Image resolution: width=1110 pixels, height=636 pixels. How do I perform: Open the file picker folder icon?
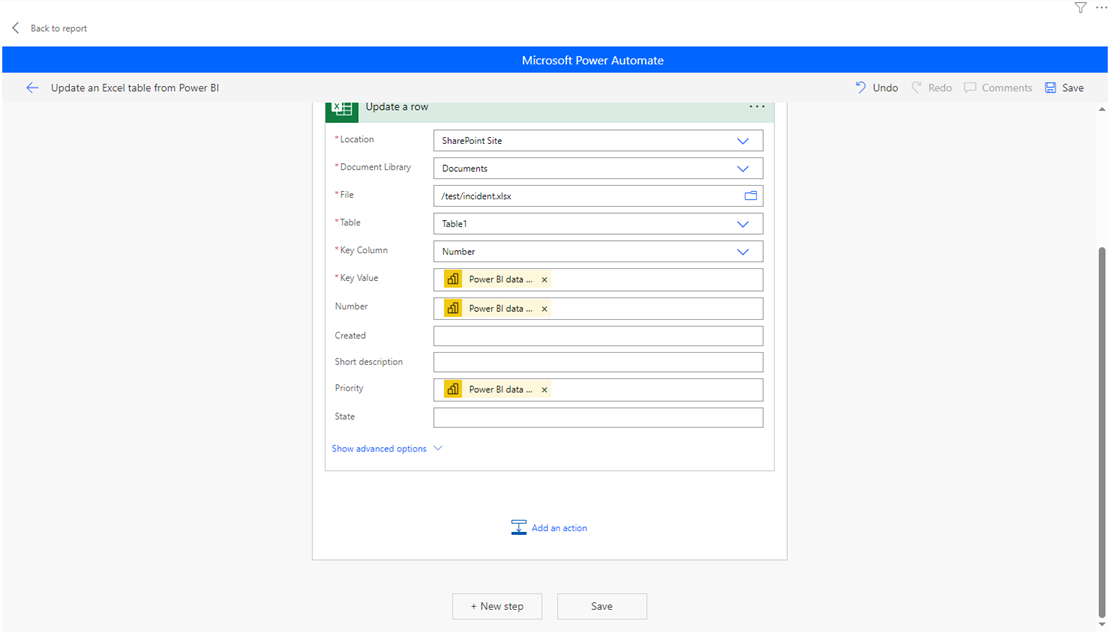750,196
